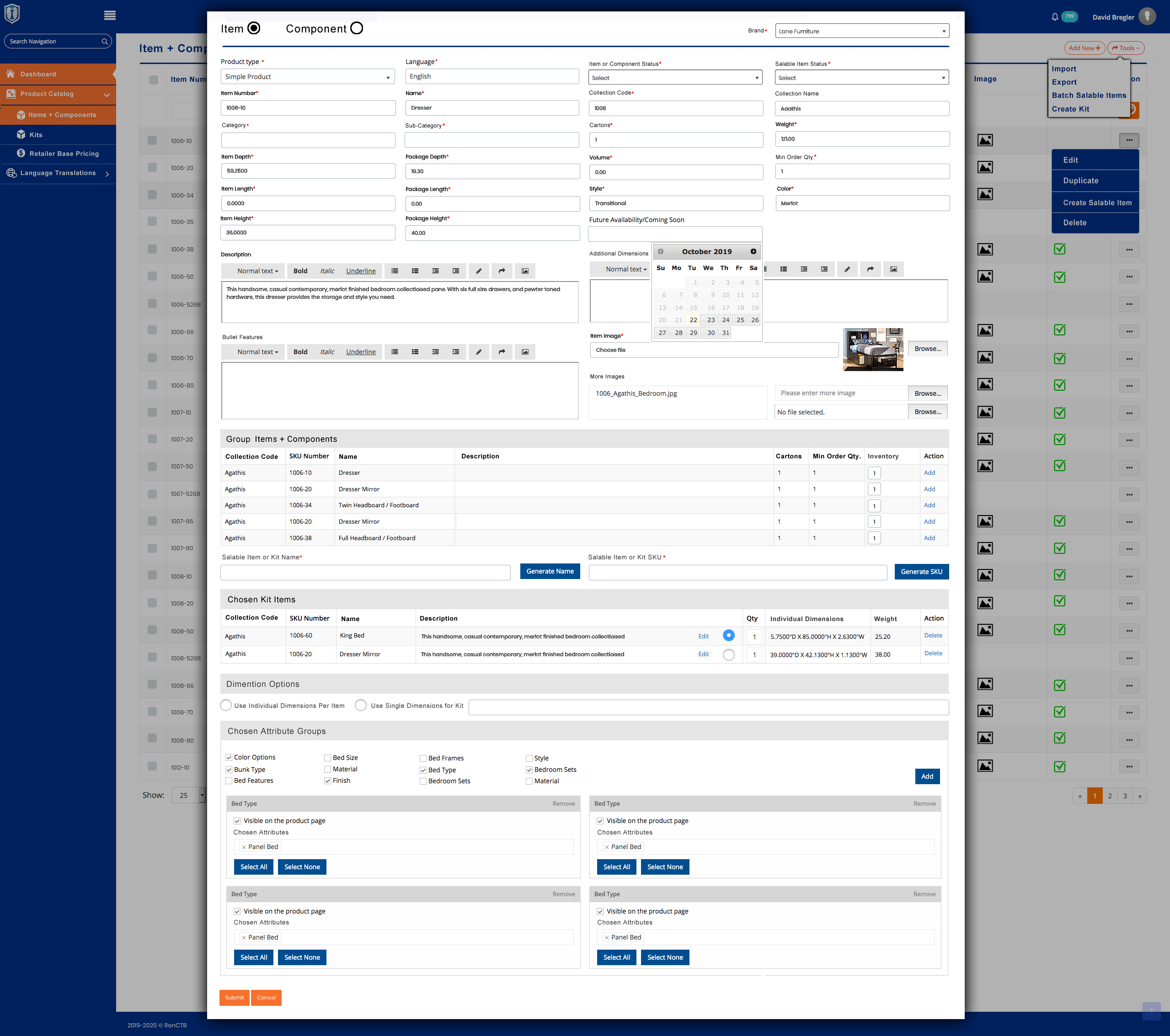Click indent icon in Bullet Features toolbar
This screenshot has height=1036, width=1170.
(x=456, y=352)
